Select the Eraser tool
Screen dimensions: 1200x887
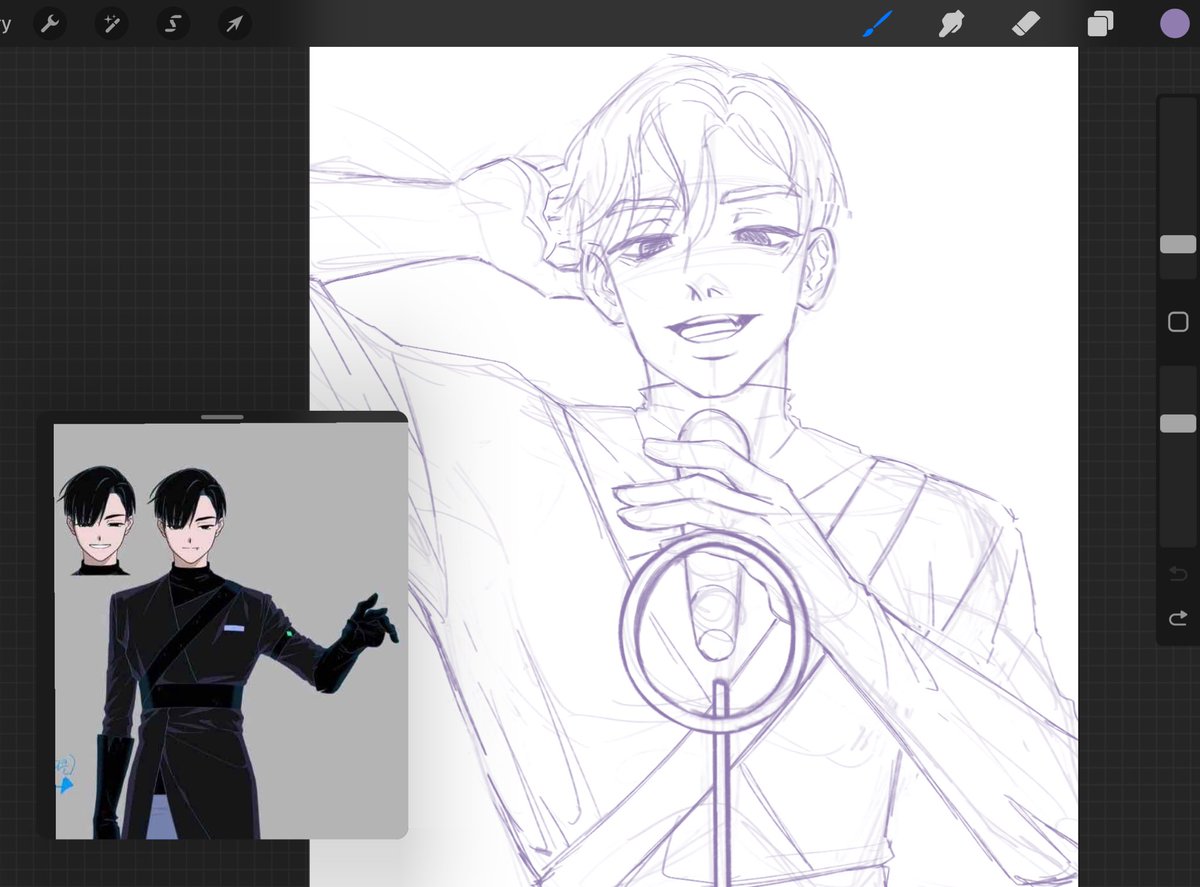point(1025,23)
